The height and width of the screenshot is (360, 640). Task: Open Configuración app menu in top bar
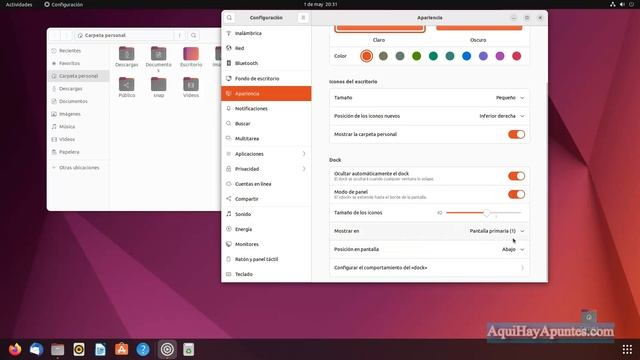[64, 4]
